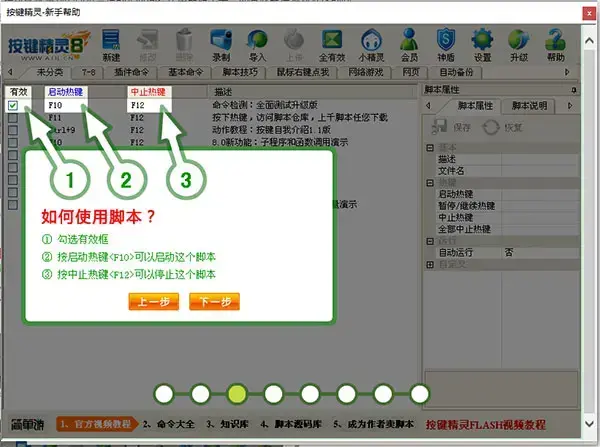Collapse the 热键 property group

point(430,183)
